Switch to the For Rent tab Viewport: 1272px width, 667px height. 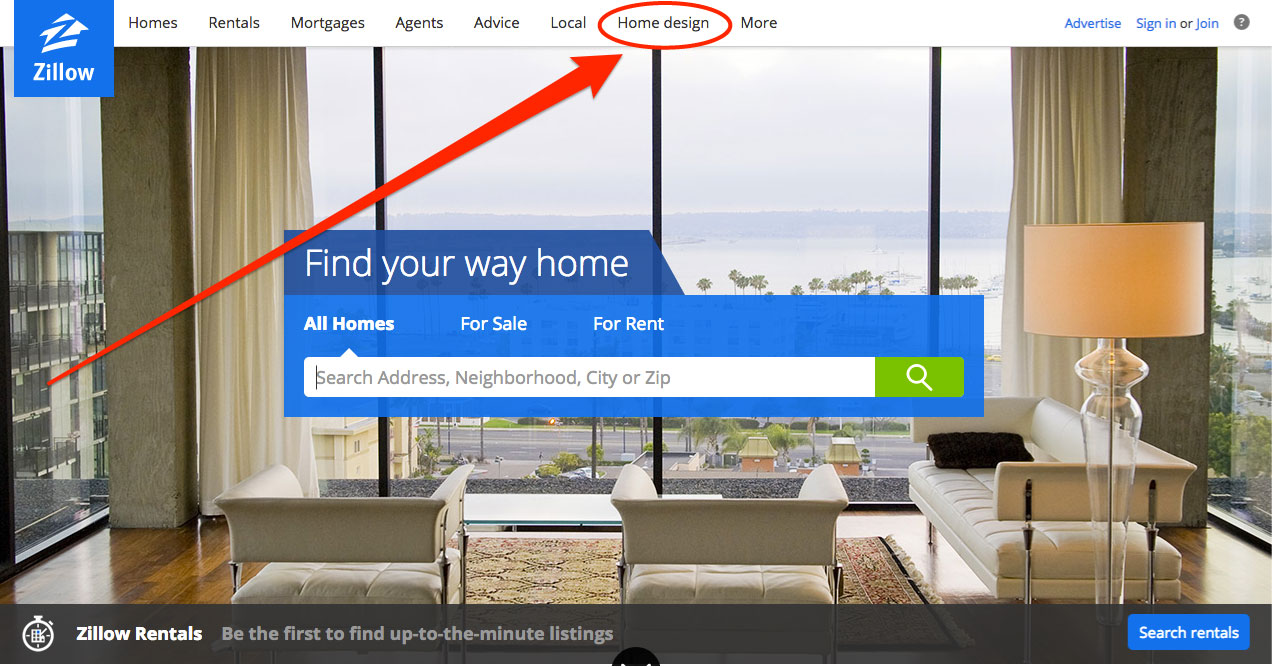(629, 323)
